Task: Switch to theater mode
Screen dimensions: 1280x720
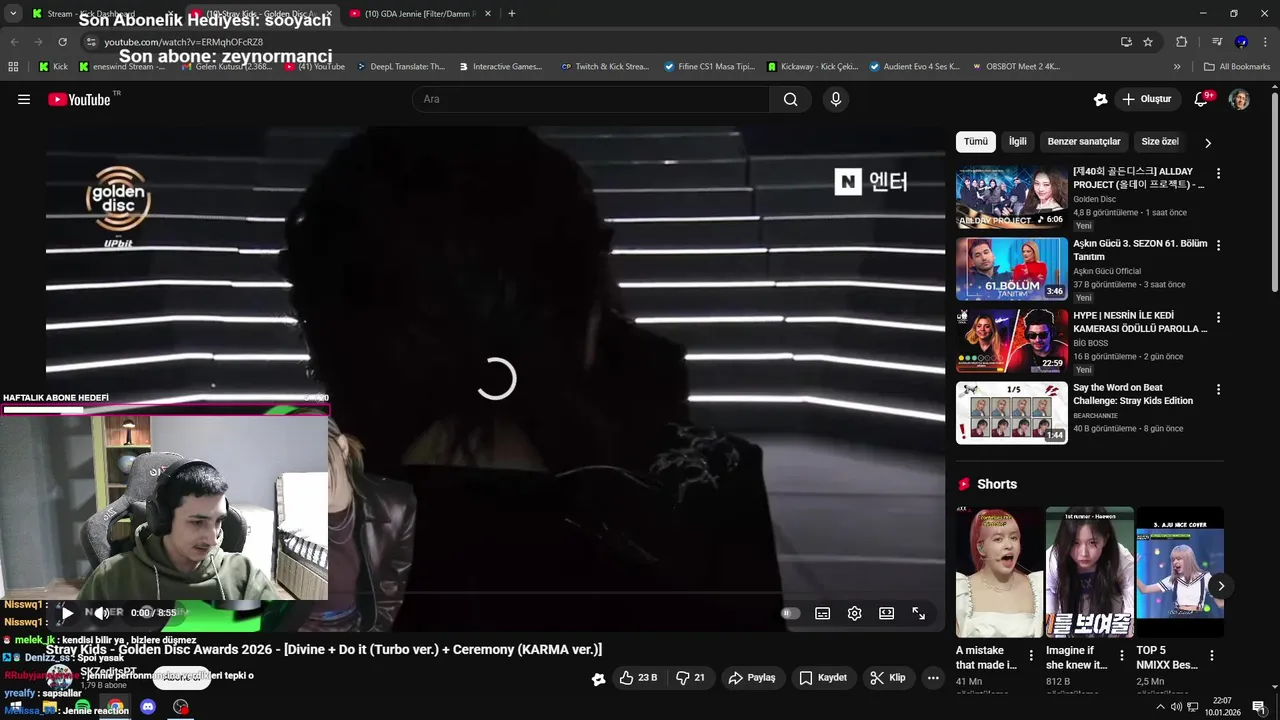Action: [x=886, y=613]
